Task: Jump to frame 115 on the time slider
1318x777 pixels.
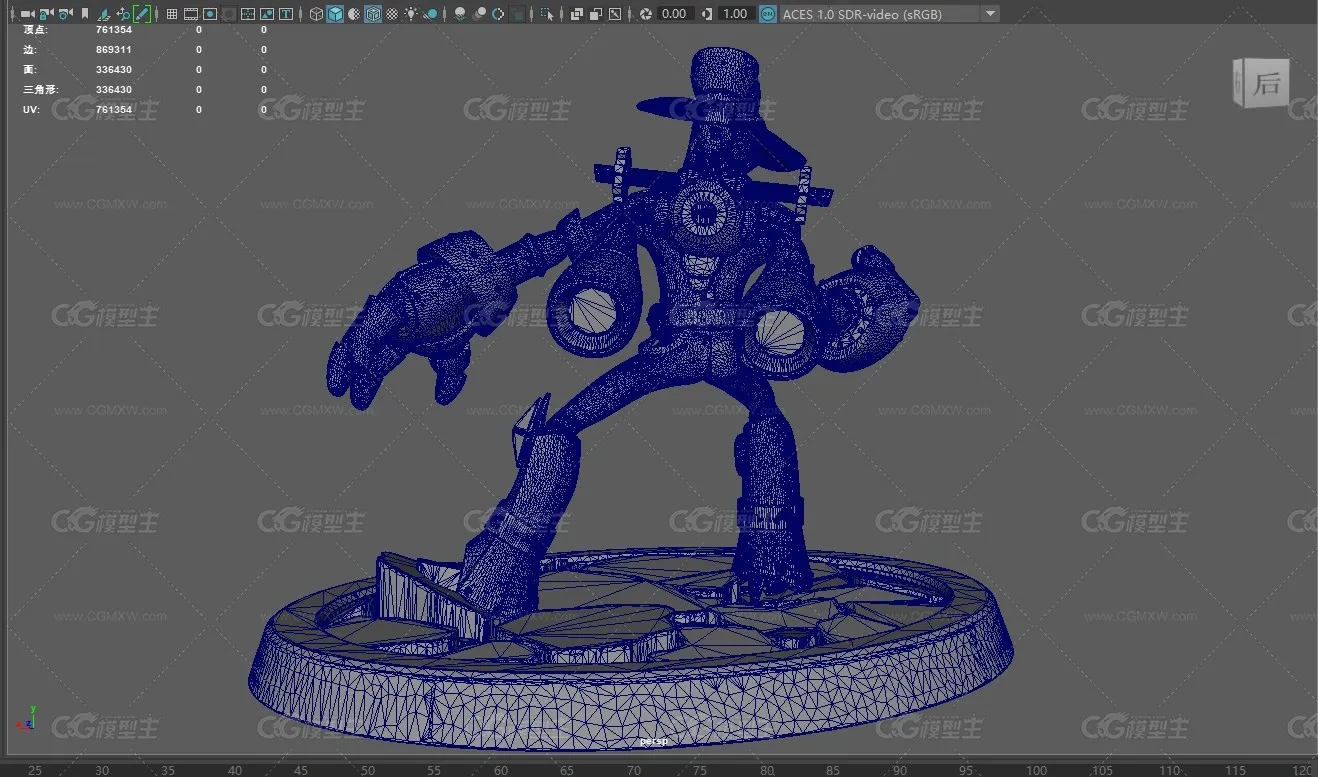Action: [1237, 770]
